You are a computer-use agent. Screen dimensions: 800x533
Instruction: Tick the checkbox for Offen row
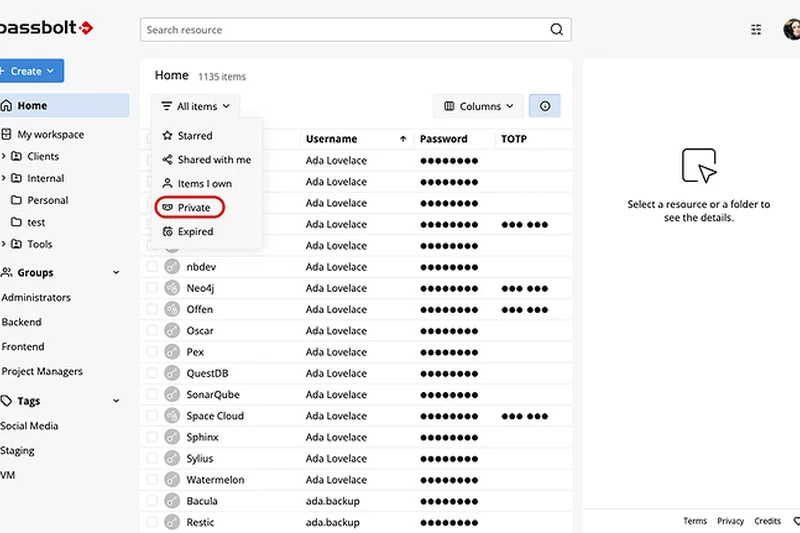point(152,309)
